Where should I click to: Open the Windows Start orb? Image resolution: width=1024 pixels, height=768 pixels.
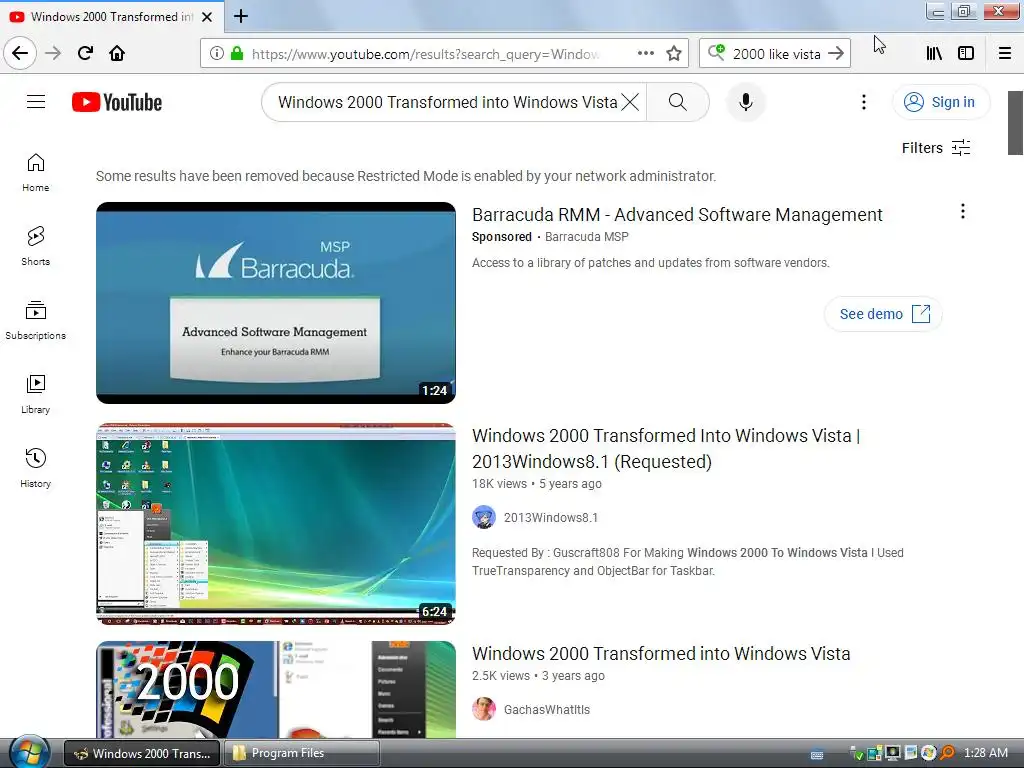tap(29, 752)
